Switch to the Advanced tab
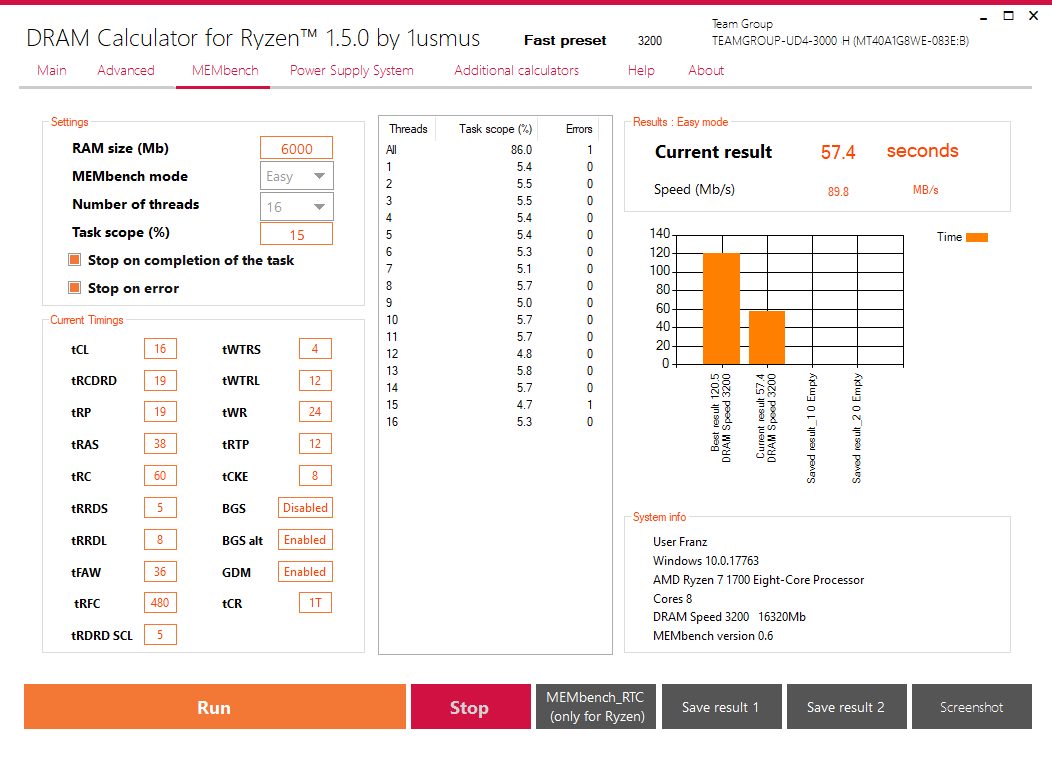Screen dimensions: 1052x771 125,70
